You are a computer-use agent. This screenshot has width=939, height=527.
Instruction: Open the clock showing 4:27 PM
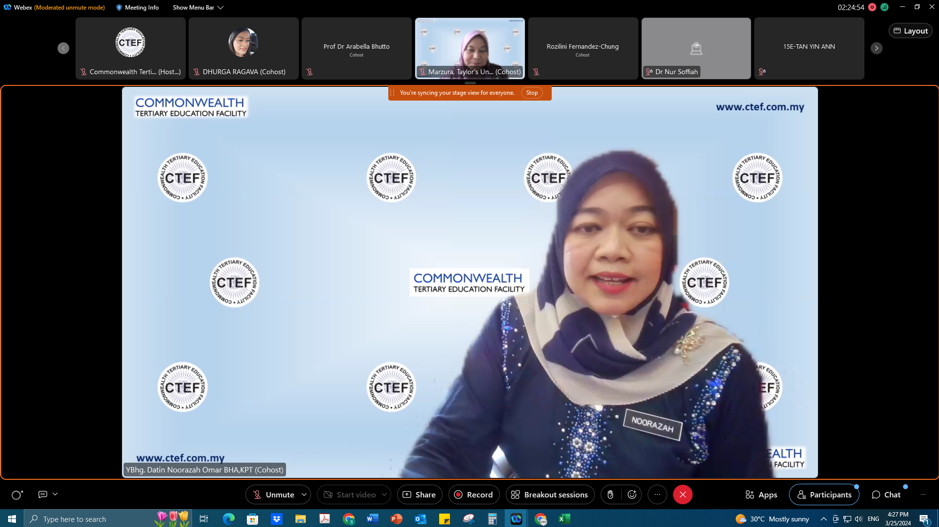(x=898, y=519)
